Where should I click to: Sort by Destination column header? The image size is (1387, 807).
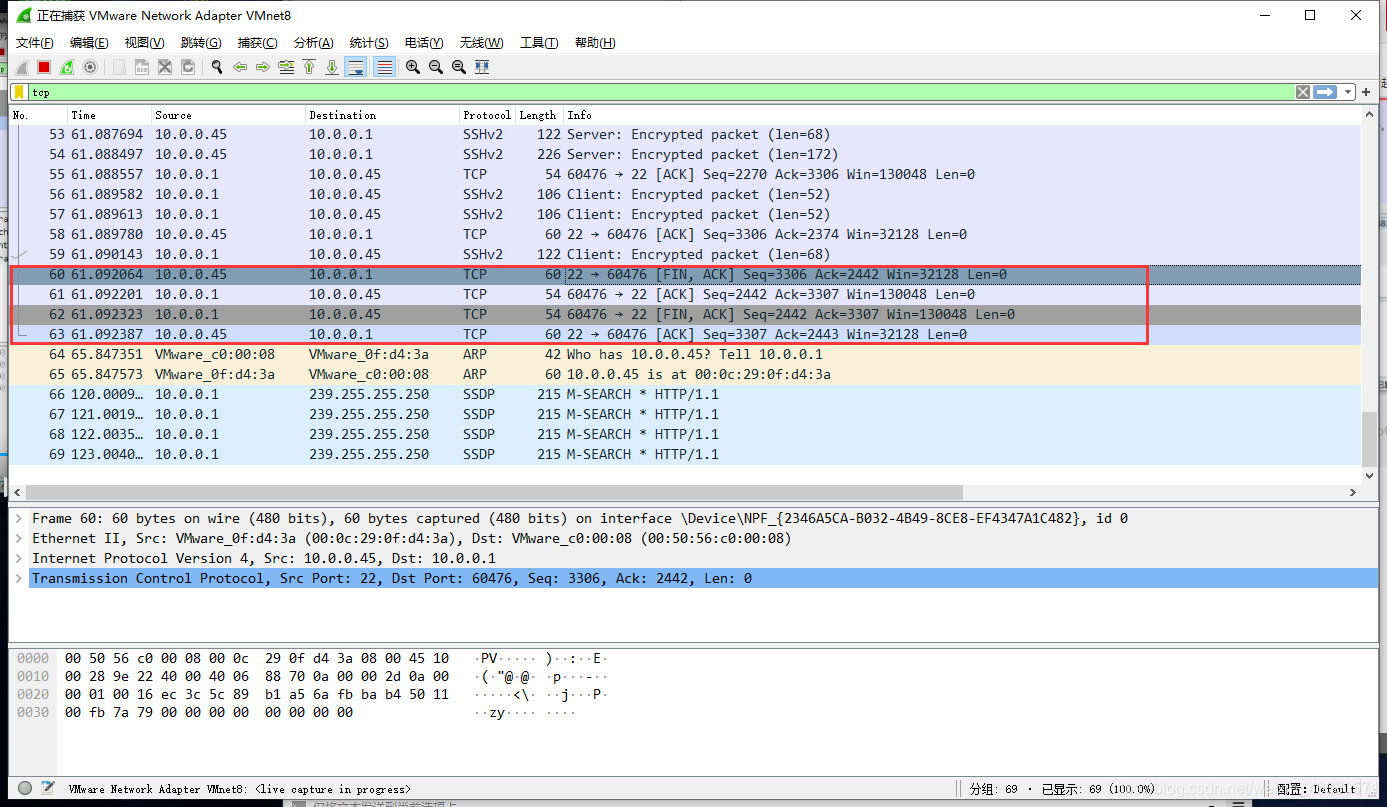[x=382, y=115]
